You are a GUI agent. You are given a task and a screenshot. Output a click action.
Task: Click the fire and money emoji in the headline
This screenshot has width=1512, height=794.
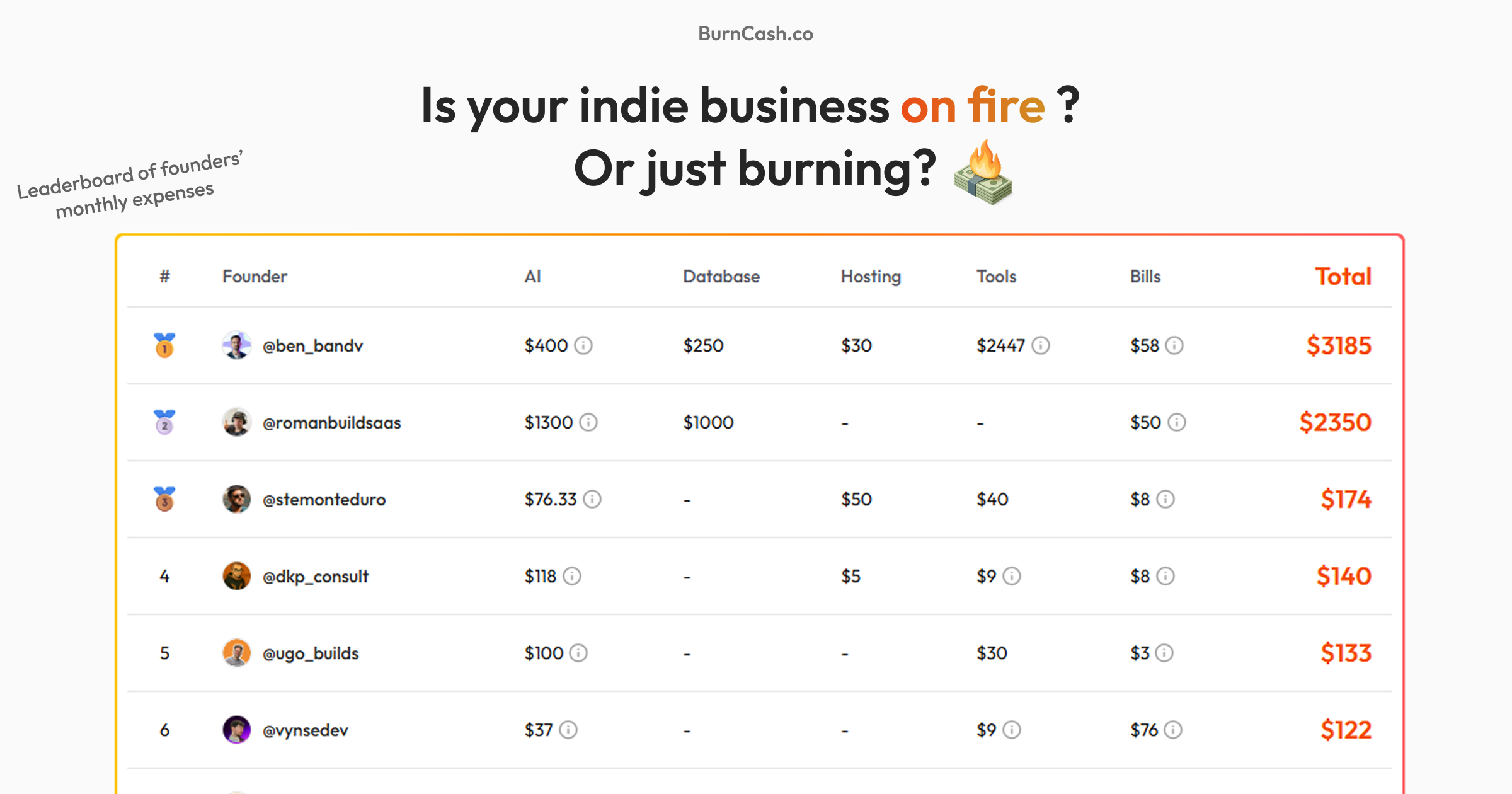(x=984, y=175)
